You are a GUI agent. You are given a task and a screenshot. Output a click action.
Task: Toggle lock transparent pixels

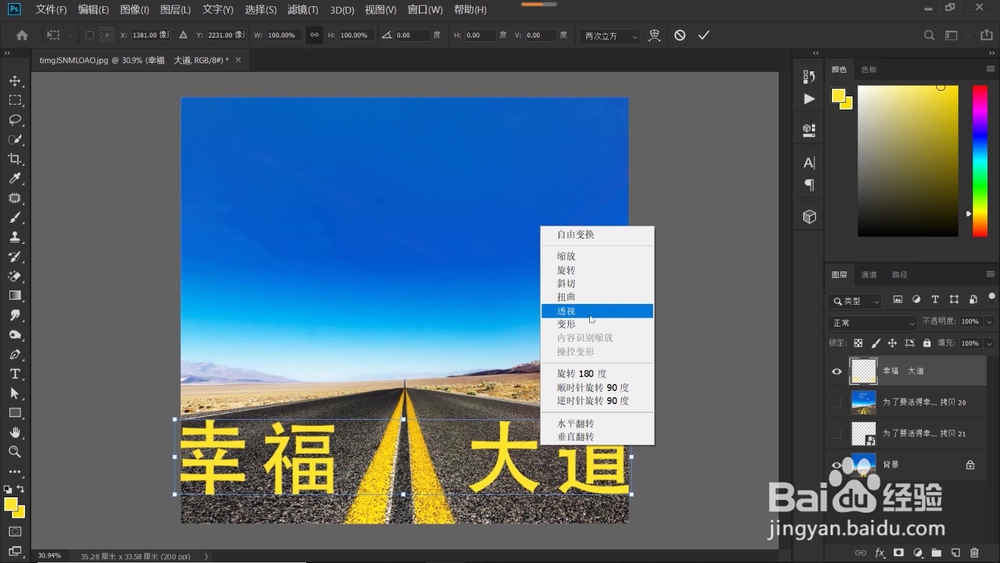[858, 343]
